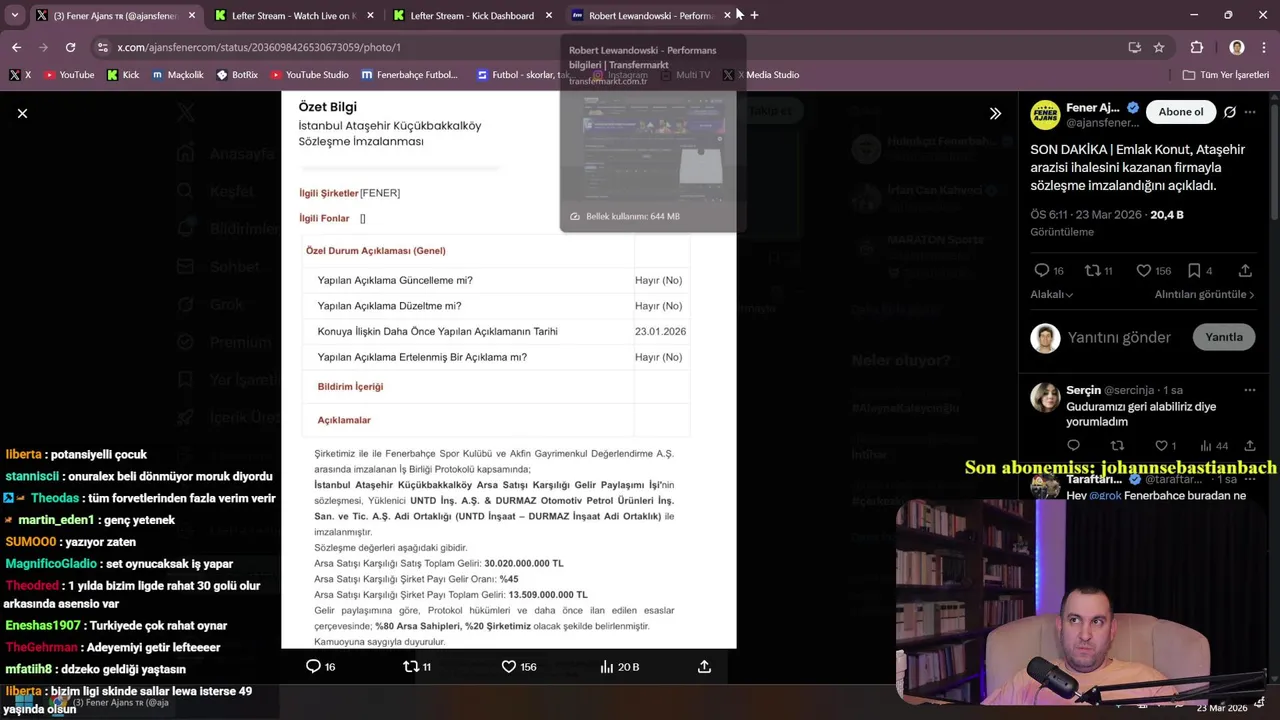Click the repost icon under the photo
The width and height of the screenshot is (1280, 720).
click(410, 666)
